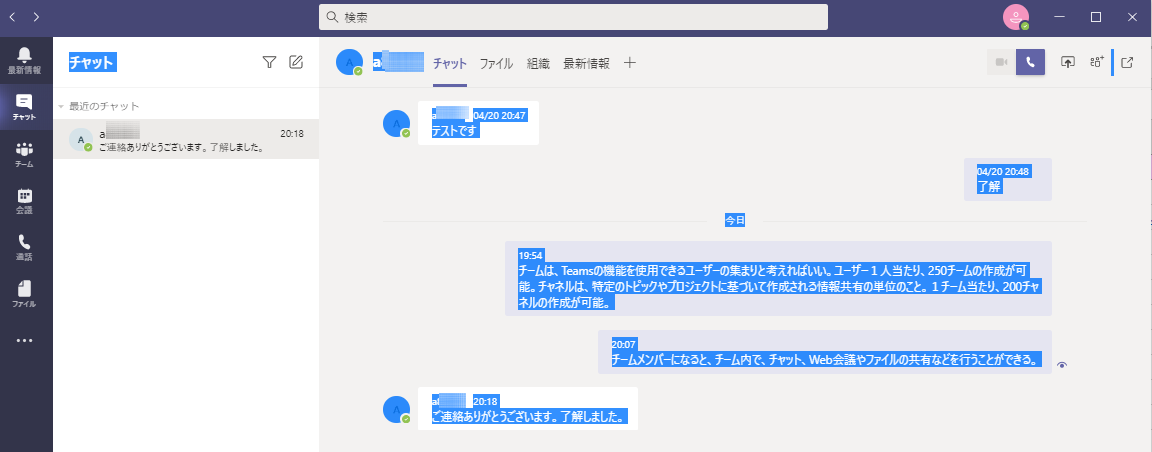Start a new chat with compose icon
This screenshot has height=452, width=1152.
296,62
